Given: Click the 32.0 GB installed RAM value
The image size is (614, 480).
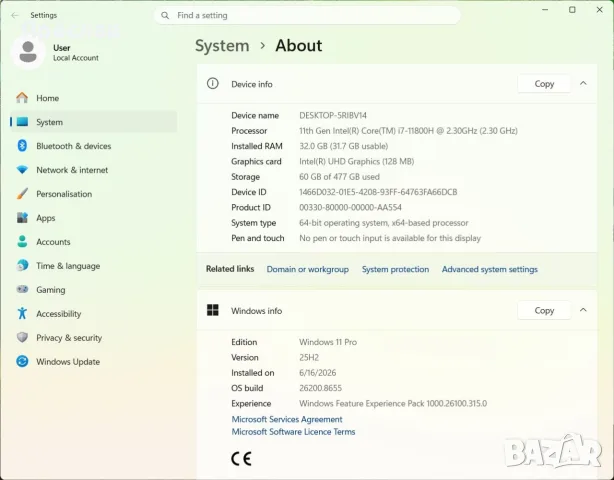Looking at the screenshot, I should coord(343,146).
